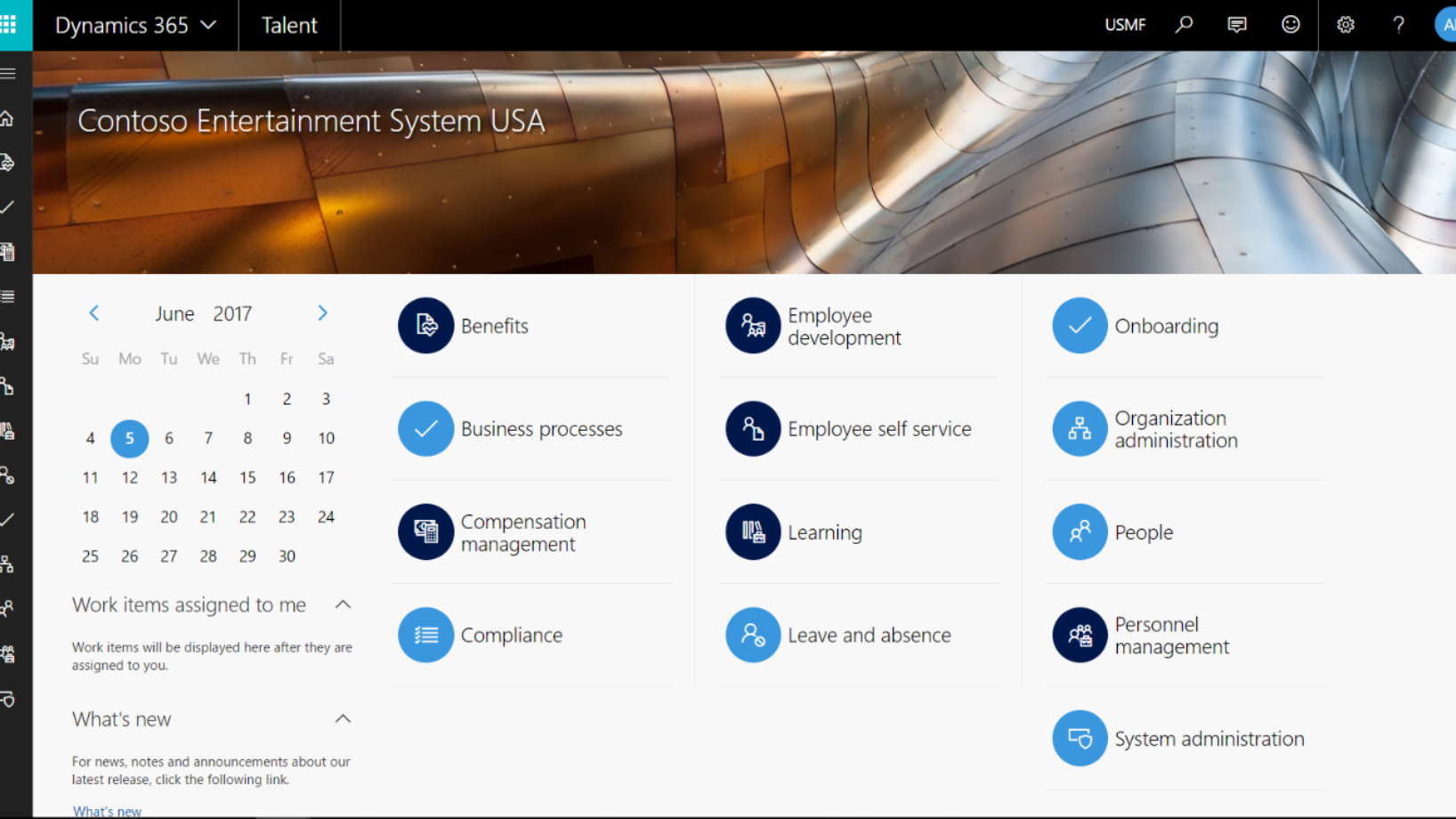This screenshot has width=1456, height=819.
Task: Click the Talent app label
Action: click(x=289, y=25)
